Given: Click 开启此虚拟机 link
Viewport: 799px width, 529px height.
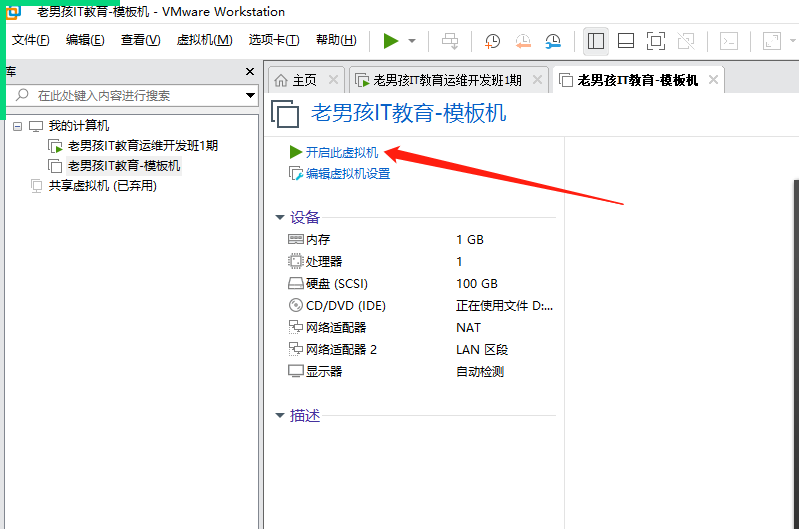Looking at the screenshot, I should [342, 152].
